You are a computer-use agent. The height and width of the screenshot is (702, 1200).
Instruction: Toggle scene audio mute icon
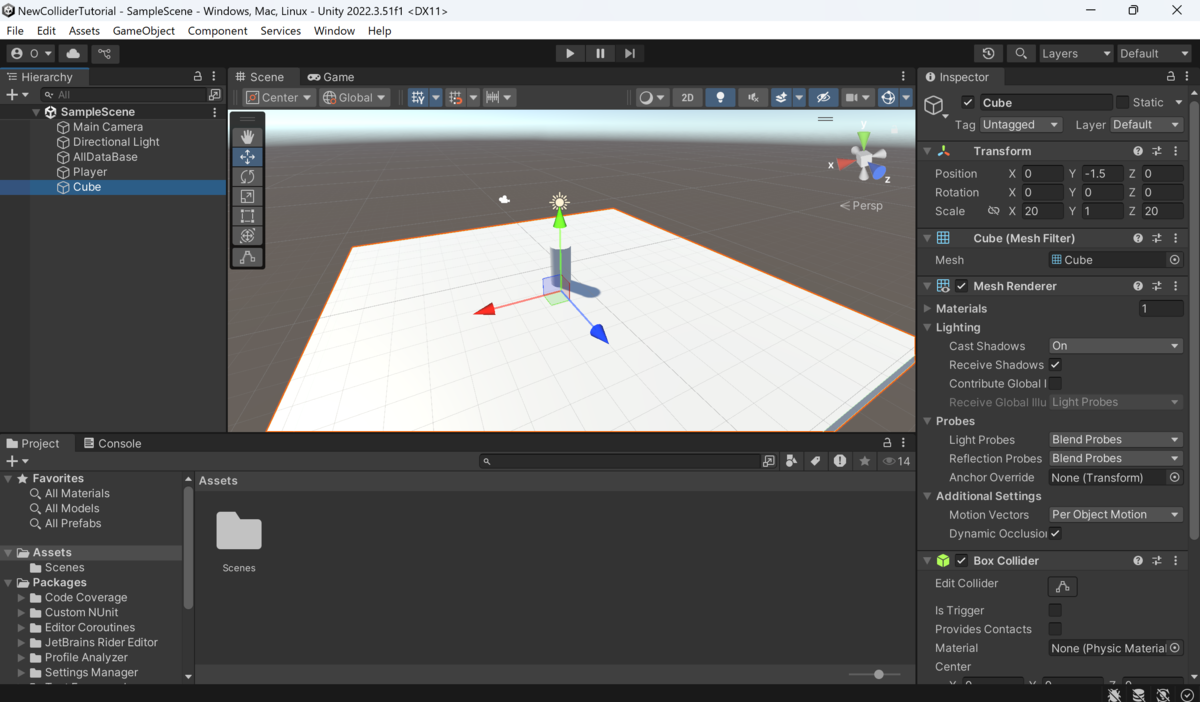[753, 97]
